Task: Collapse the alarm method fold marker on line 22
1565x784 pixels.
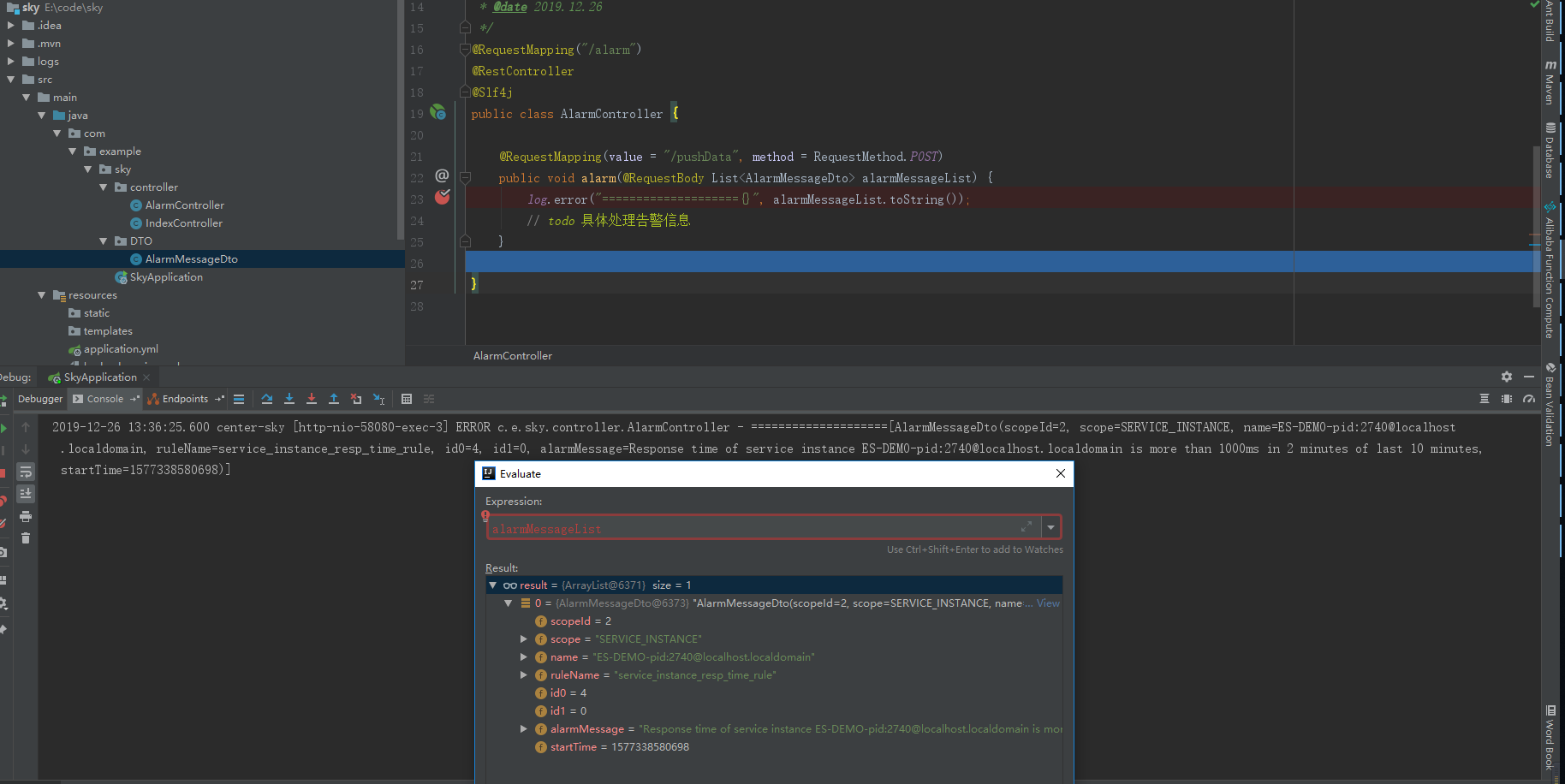Action: click(x=466, y=178)
